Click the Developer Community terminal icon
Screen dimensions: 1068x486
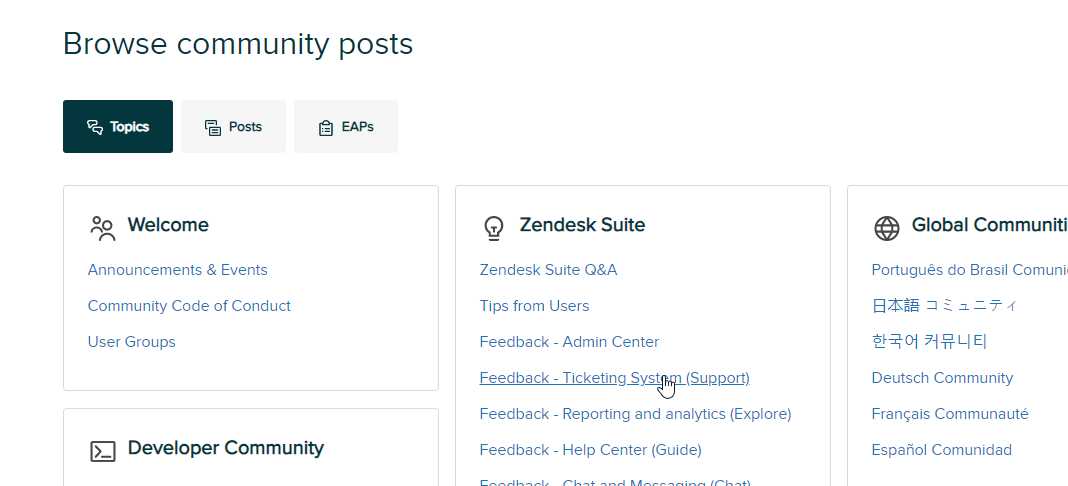(x=103, y=451)
